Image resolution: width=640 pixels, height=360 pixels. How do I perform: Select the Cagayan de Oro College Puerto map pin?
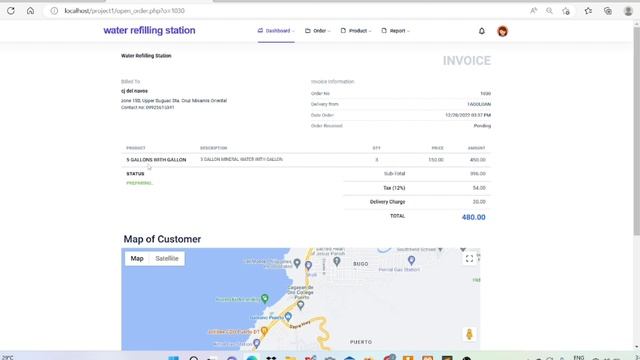(x=300, y=304)
